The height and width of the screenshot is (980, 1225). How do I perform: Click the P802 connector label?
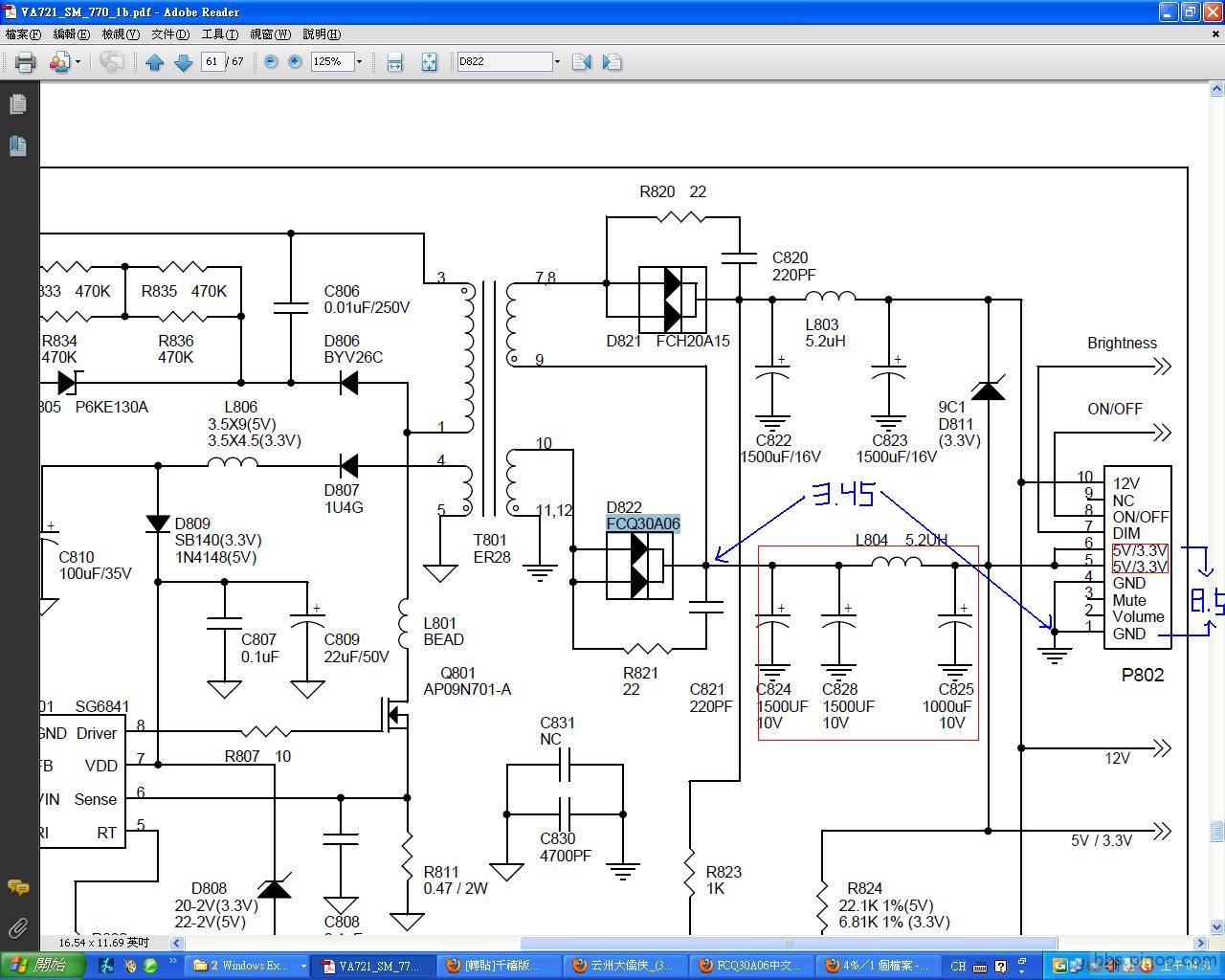coord(1143,675)
